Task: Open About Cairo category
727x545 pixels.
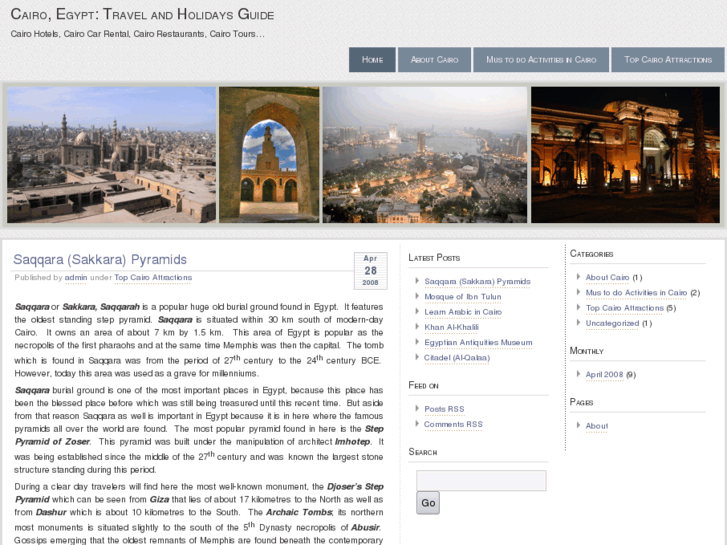Action: (x=607, y=277)
